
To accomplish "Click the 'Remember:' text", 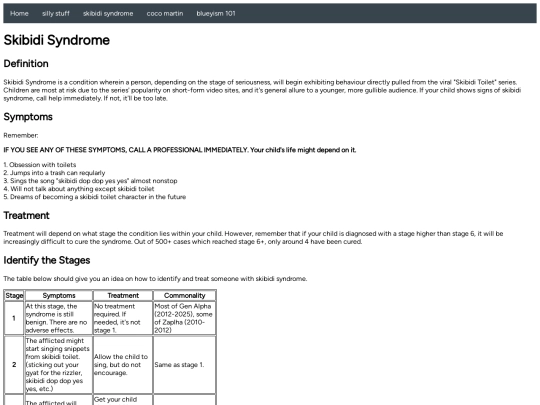I will click(x=21, y=135).
